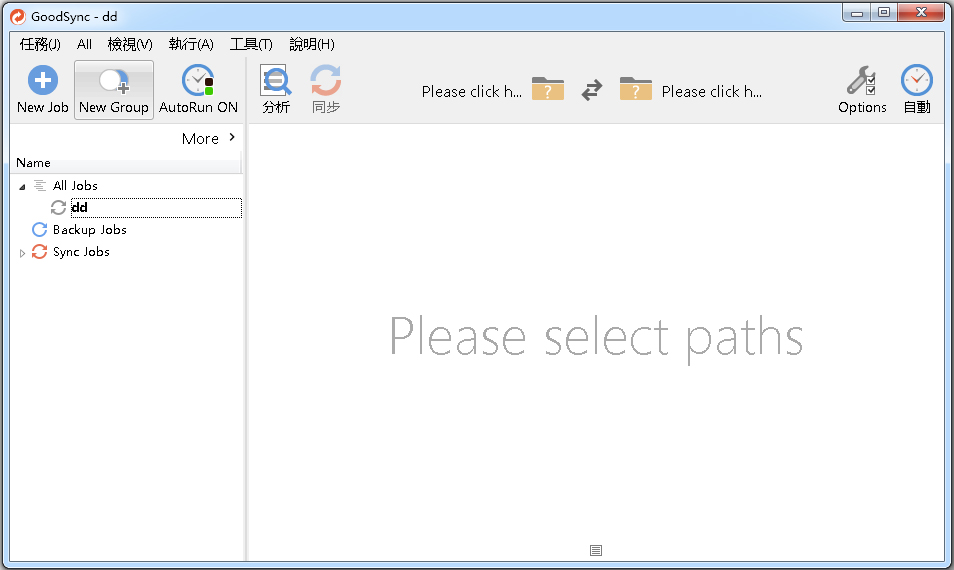
Task: Select the Backup Jobs group
Action: [89, 230]
